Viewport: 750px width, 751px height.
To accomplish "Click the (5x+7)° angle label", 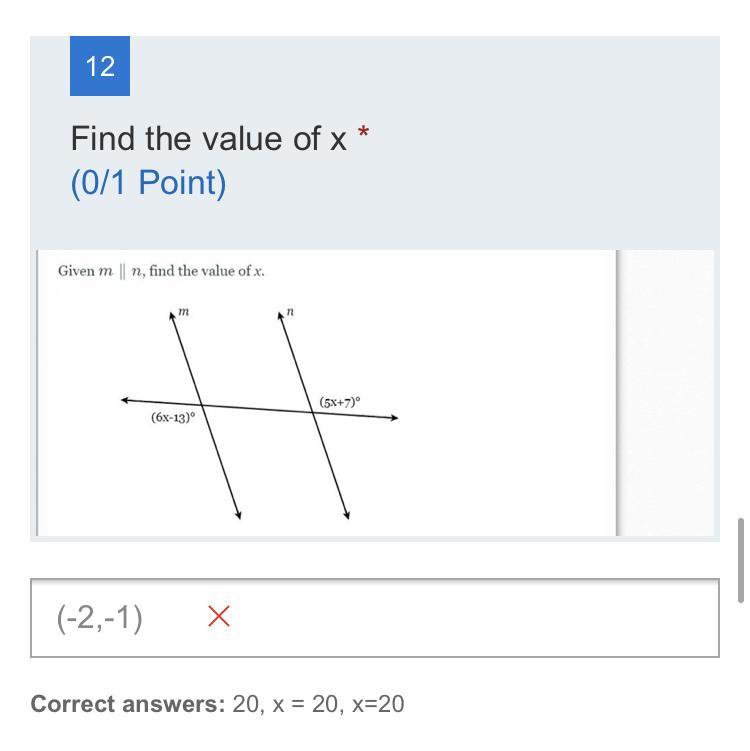I will coord(340,402).
